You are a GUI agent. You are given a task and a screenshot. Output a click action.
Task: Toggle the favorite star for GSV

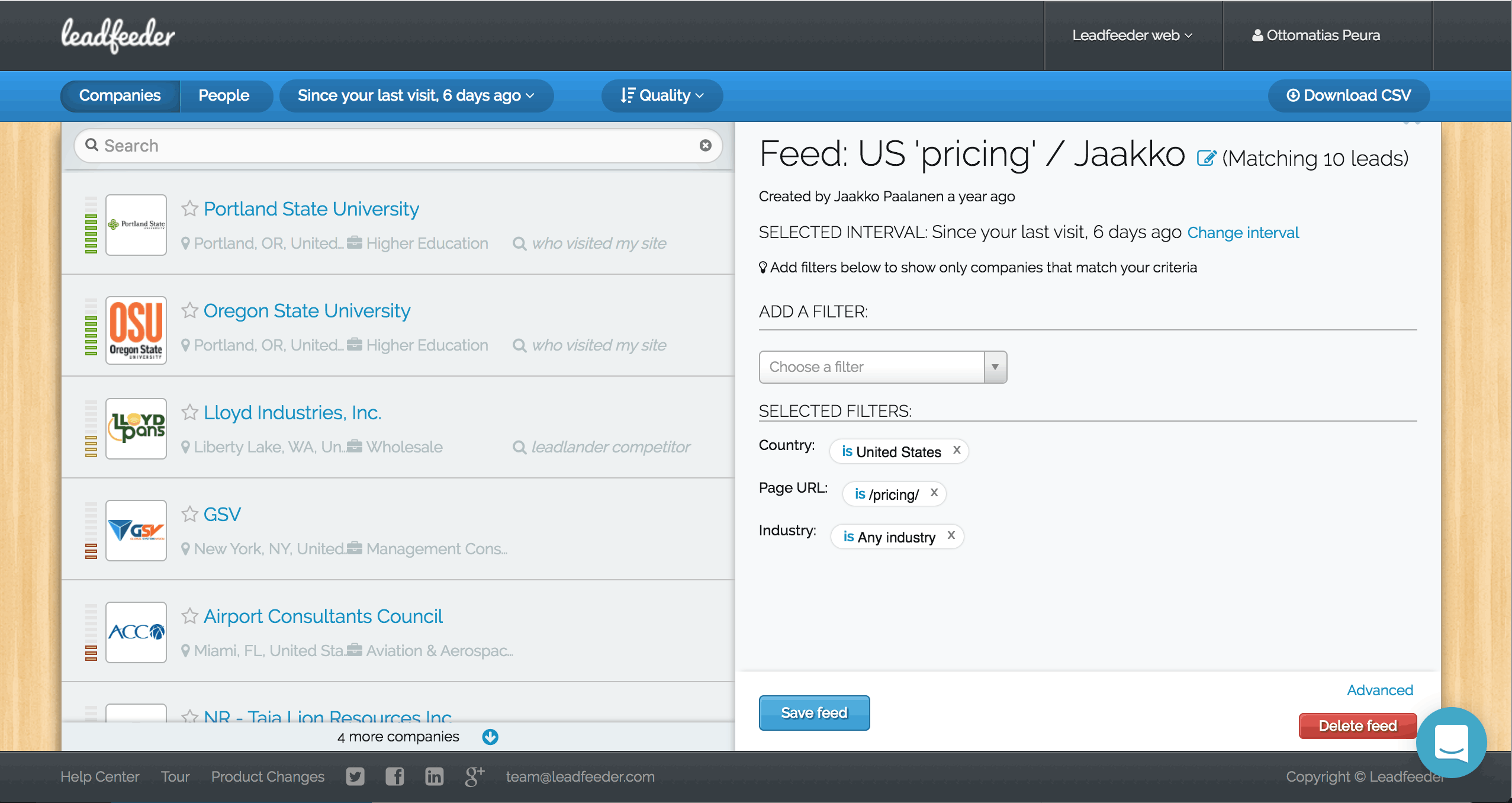pyautogui.click(x=189, y=514)
